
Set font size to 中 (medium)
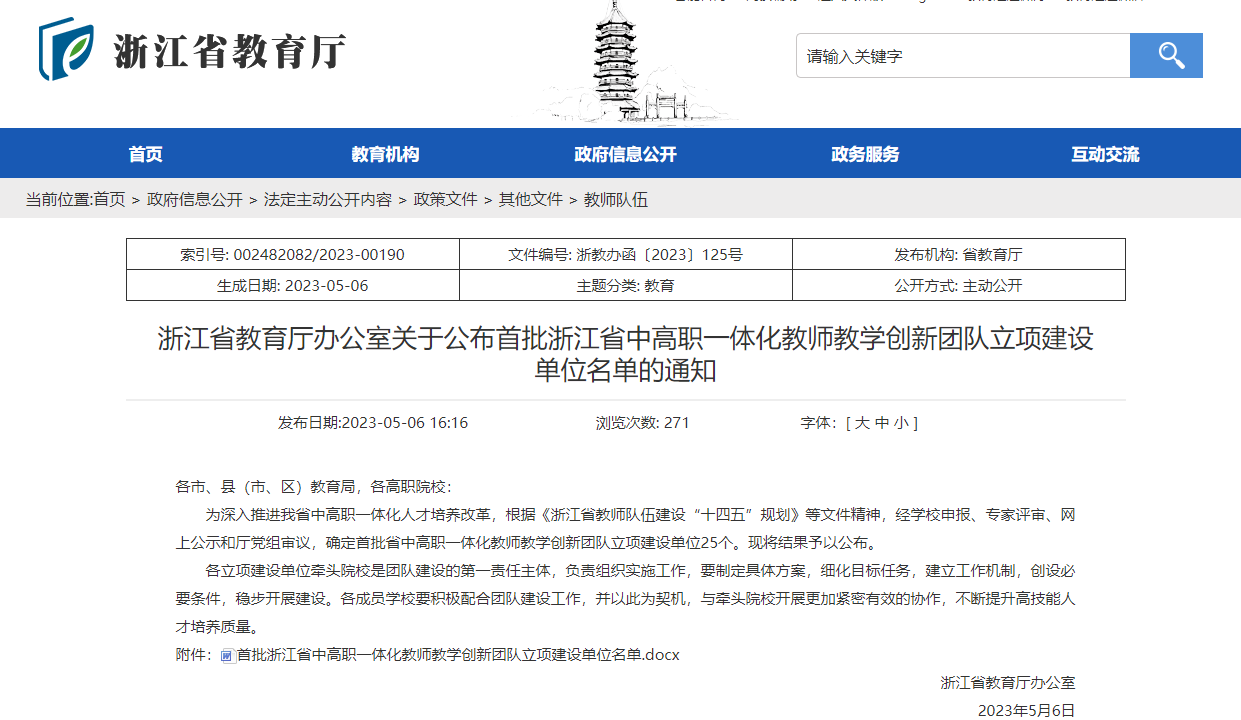pos(882,423)
